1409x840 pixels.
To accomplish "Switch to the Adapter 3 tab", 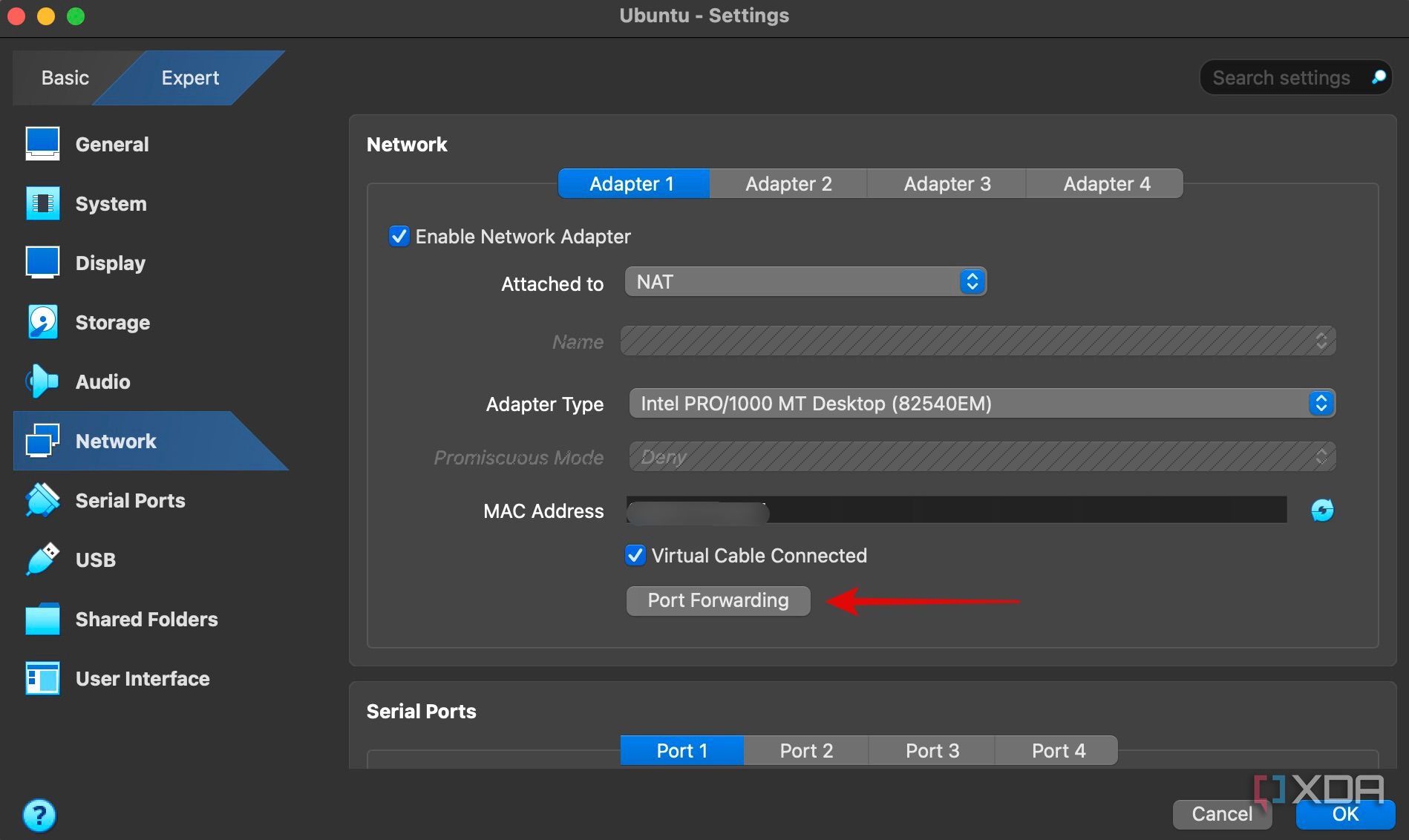I will (x=947, y=183).
